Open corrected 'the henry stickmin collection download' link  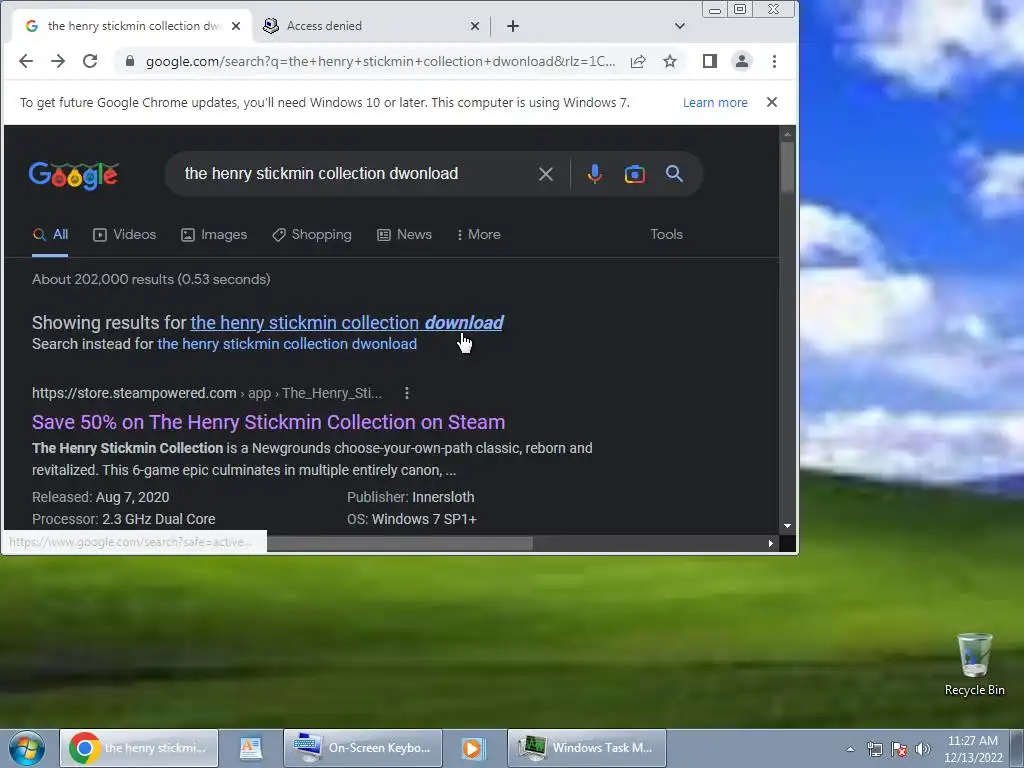(x=347, y=323)
